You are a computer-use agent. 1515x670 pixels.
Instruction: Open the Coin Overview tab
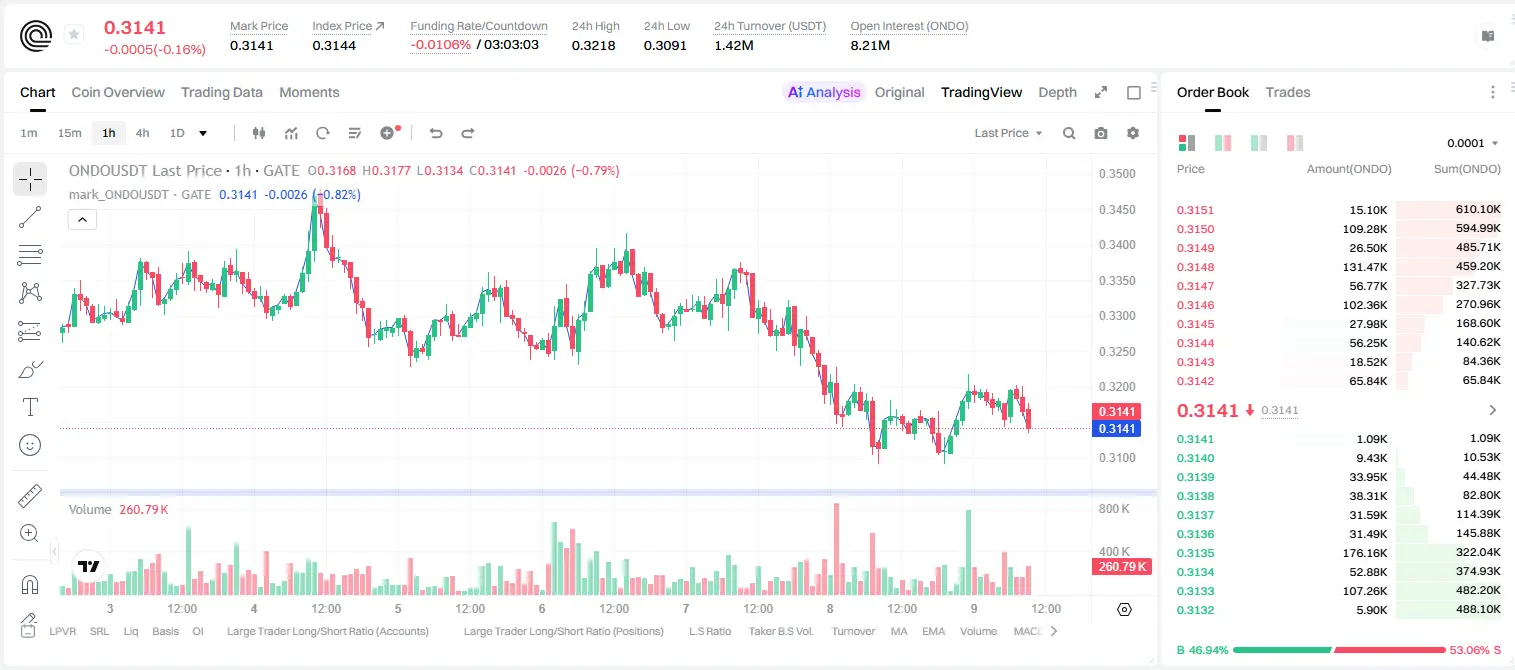118,92
